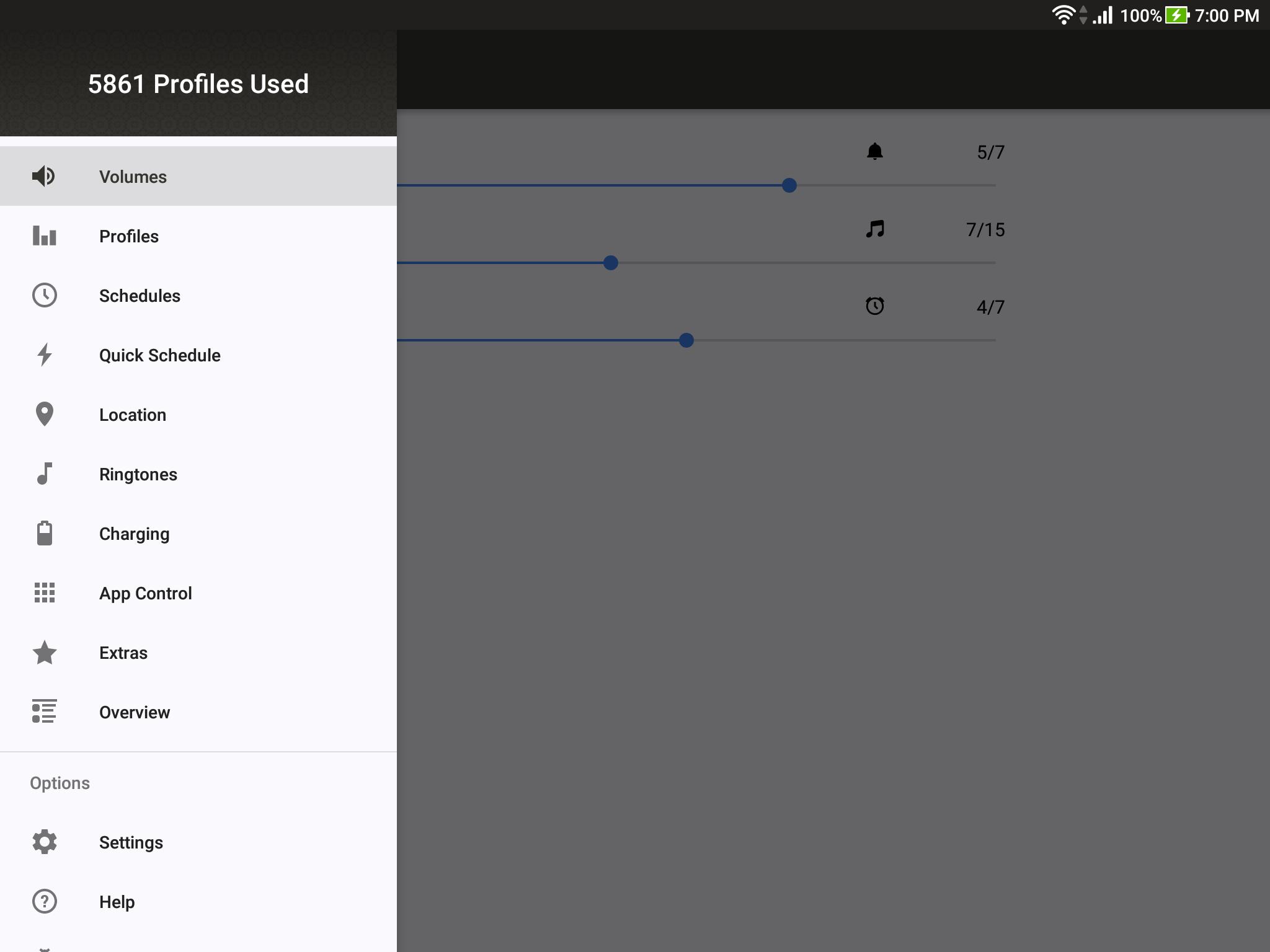This screenshot has height=952, width=1270.
Task: Click the Volumes speaker icon
Action: pos(44,177)
